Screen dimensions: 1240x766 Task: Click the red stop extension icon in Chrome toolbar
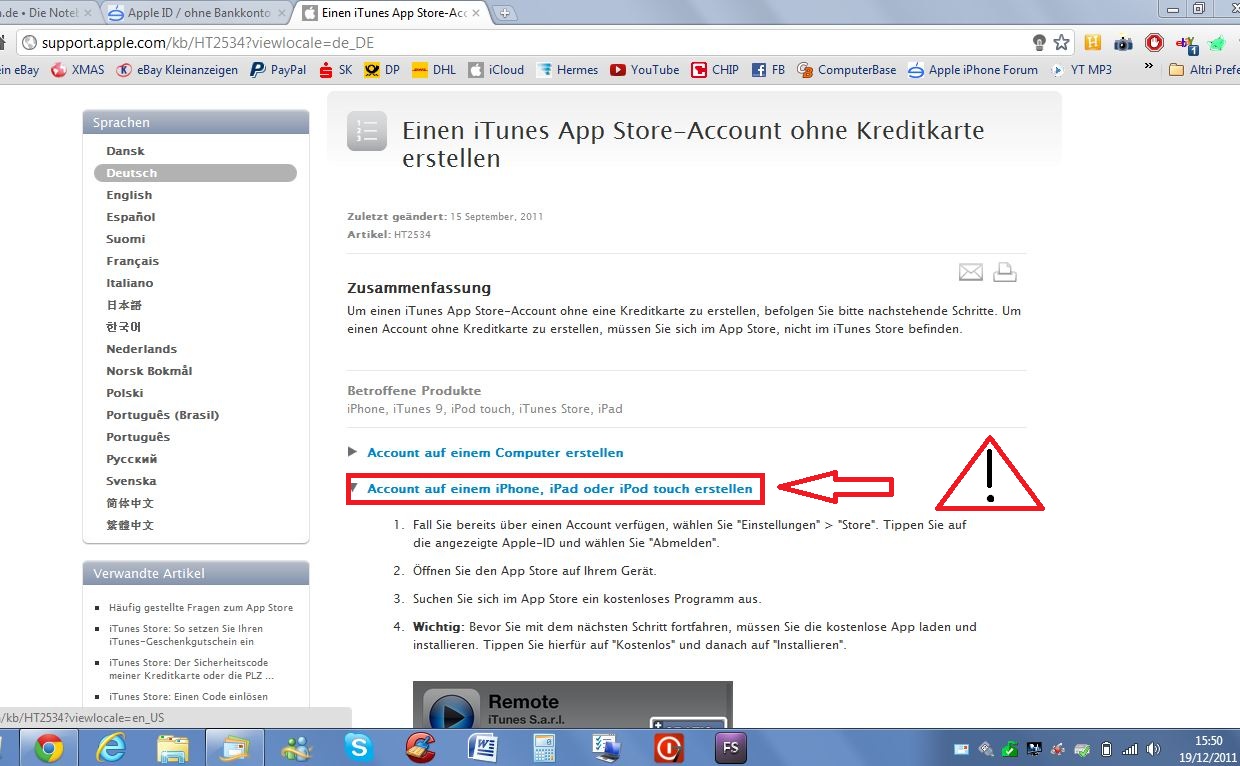[1155, 43]
